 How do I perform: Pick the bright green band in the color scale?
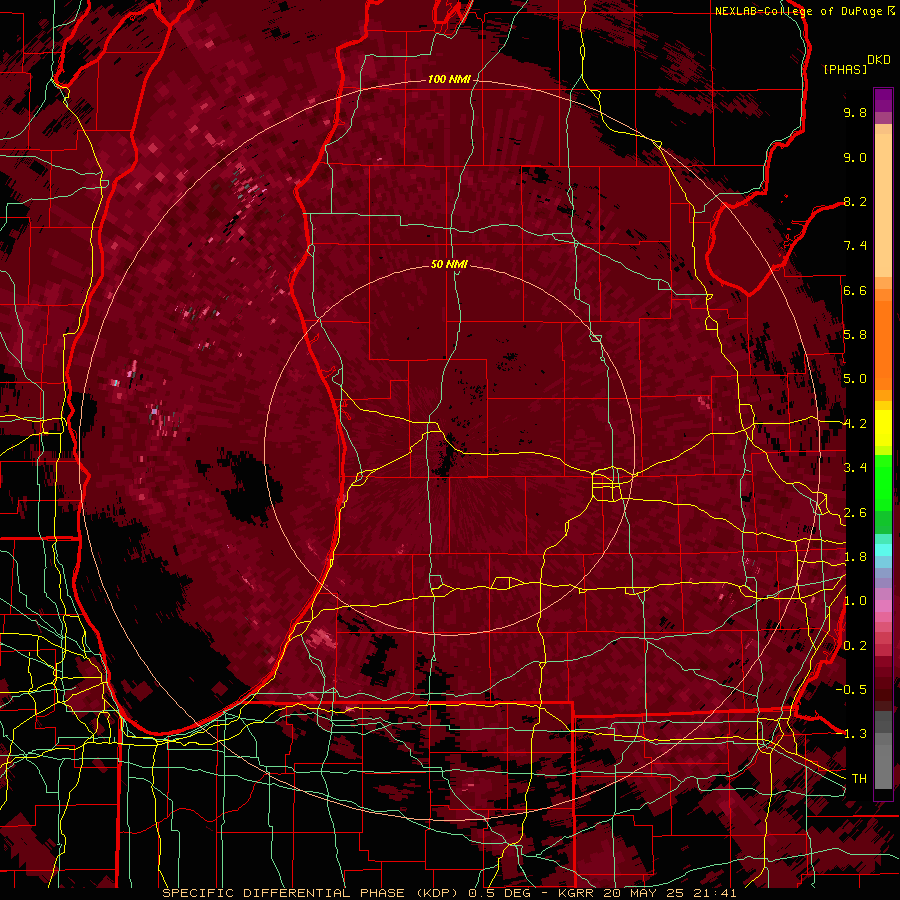[883, 484]
